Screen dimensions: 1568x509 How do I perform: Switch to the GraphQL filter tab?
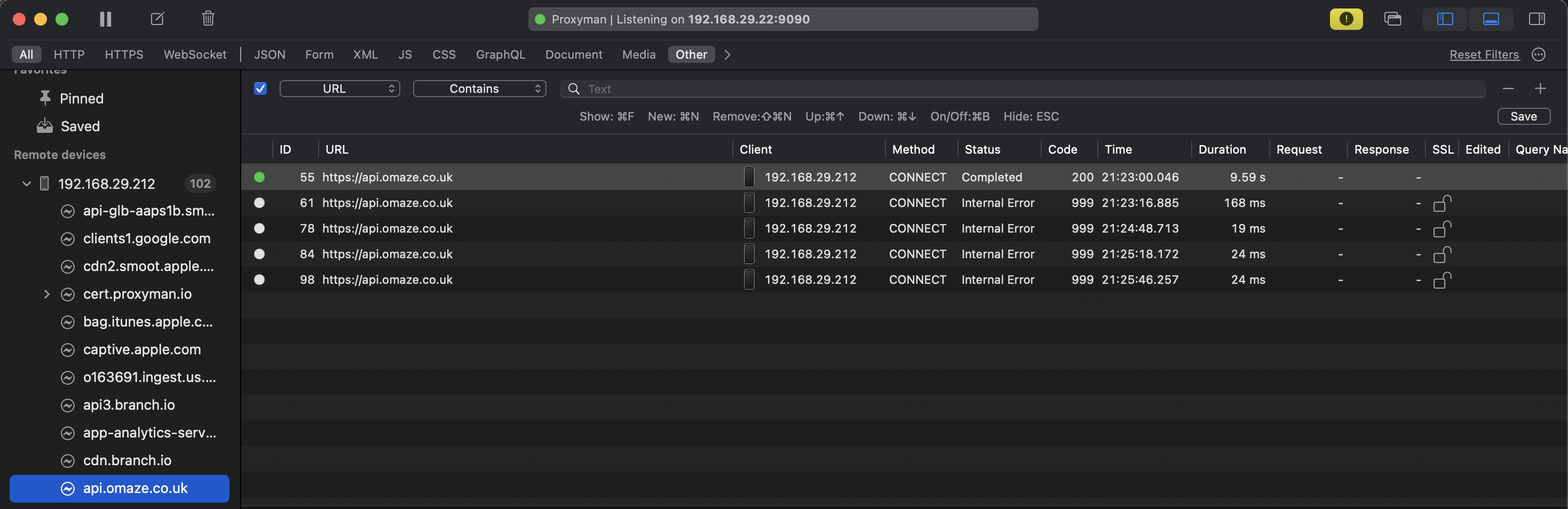pyautogui.click(x=501, y=55)
